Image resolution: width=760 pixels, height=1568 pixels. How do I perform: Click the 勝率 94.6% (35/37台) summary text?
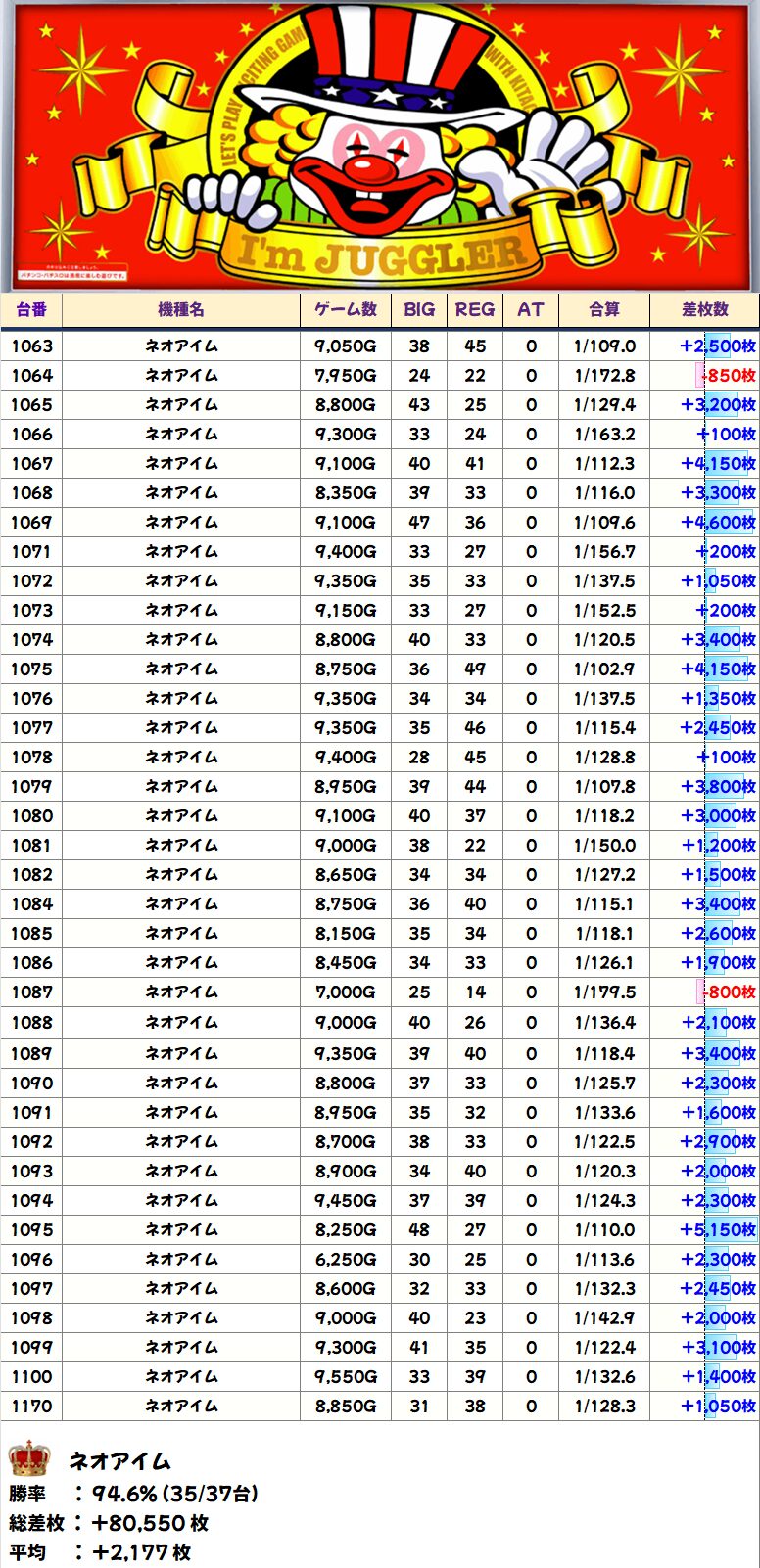(x=134, y=1493)
